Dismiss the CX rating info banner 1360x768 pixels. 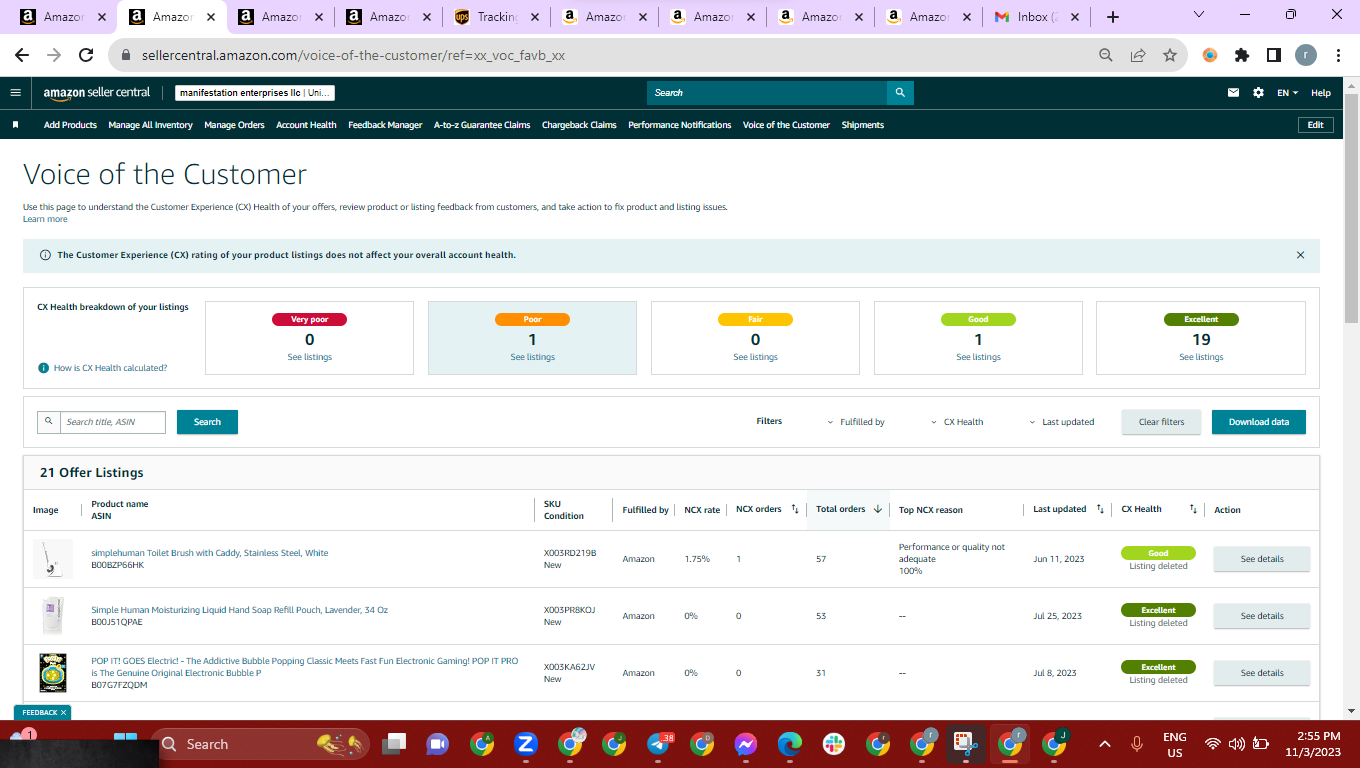pyautogui.click(x=1300, y=255)
